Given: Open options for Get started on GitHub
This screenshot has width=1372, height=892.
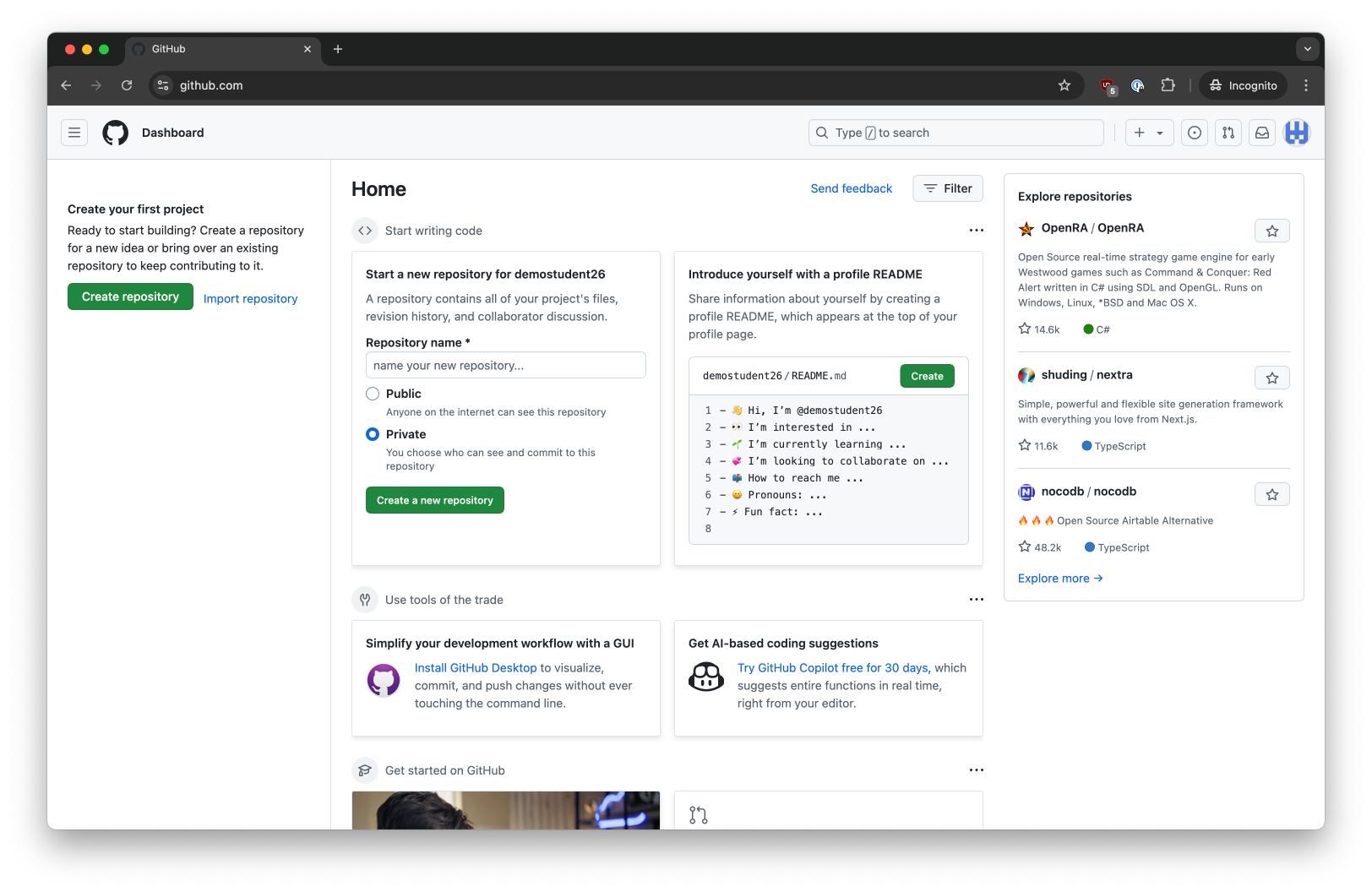Looking at the screenshot, I should click(x=977, y=770).
